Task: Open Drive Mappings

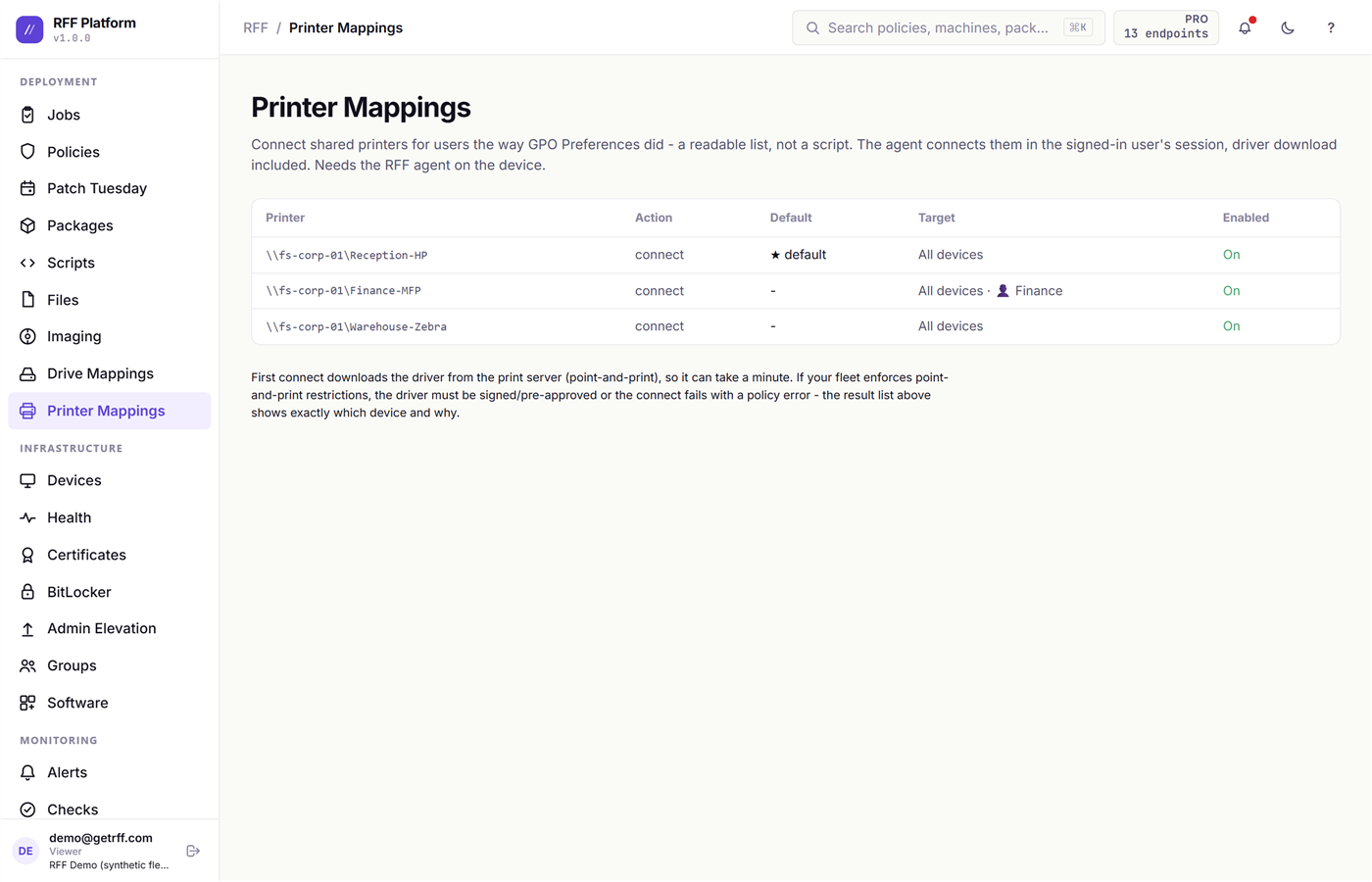Action: click(x=109, y=373)
